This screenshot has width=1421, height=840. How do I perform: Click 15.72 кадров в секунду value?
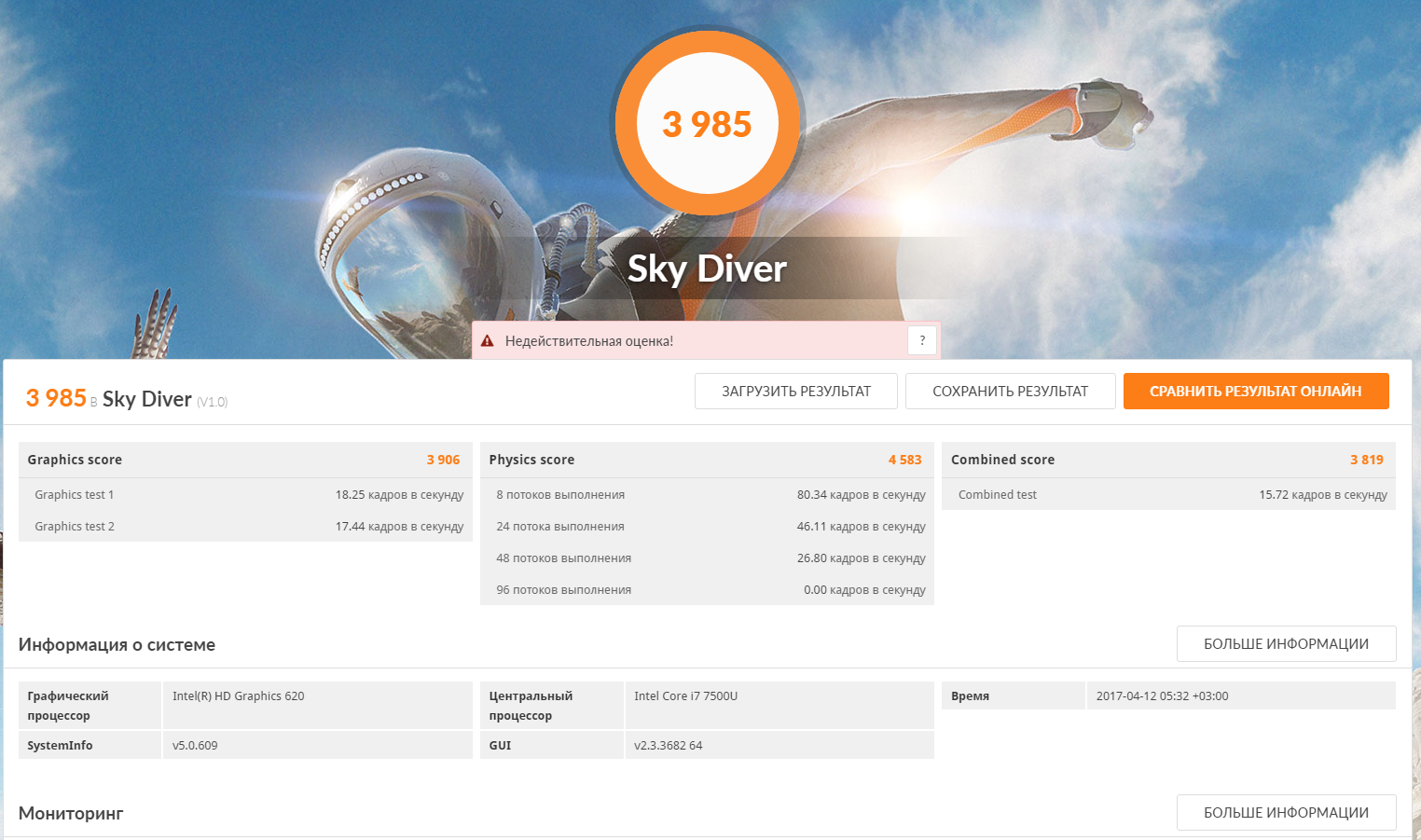coord(1323,495)
